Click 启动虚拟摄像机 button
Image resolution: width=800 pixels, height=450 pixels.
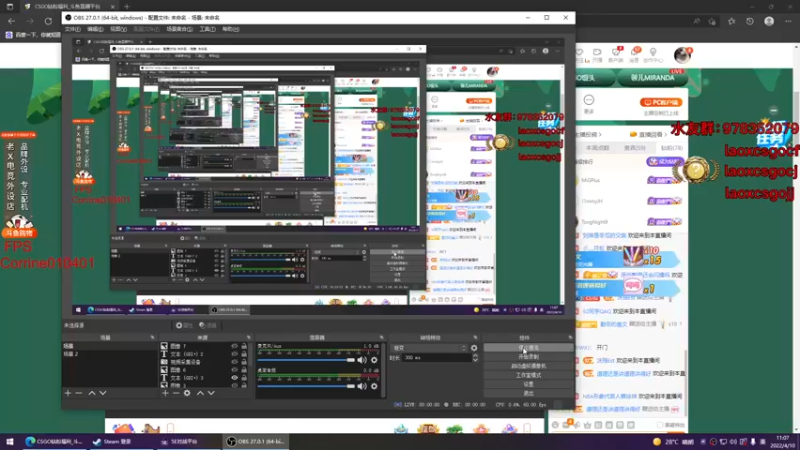[x=528, y=366]
